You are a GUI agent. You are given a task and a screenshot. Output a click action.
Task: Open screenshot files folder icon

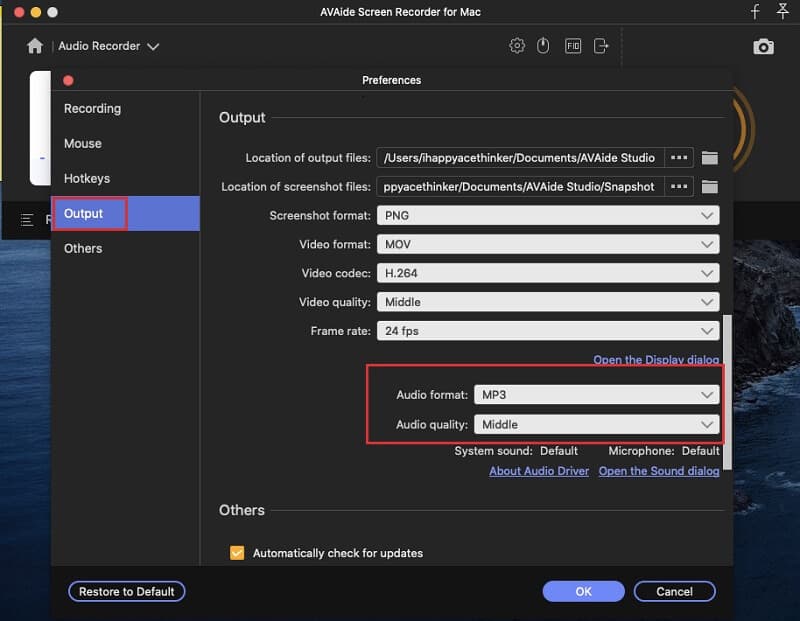click(709, 187)
